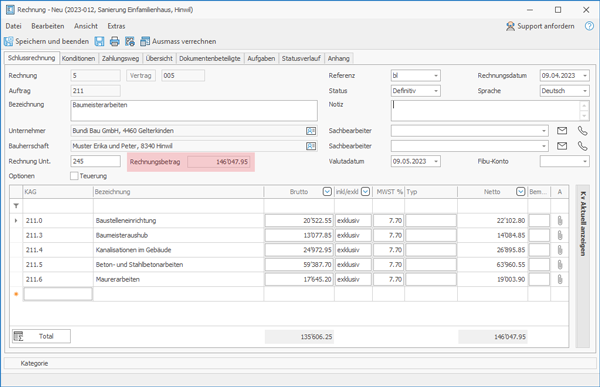Open the Brutto column dropdown arrow
The width and height of the screenshot is (600, 387).
(x=327, y=191)
